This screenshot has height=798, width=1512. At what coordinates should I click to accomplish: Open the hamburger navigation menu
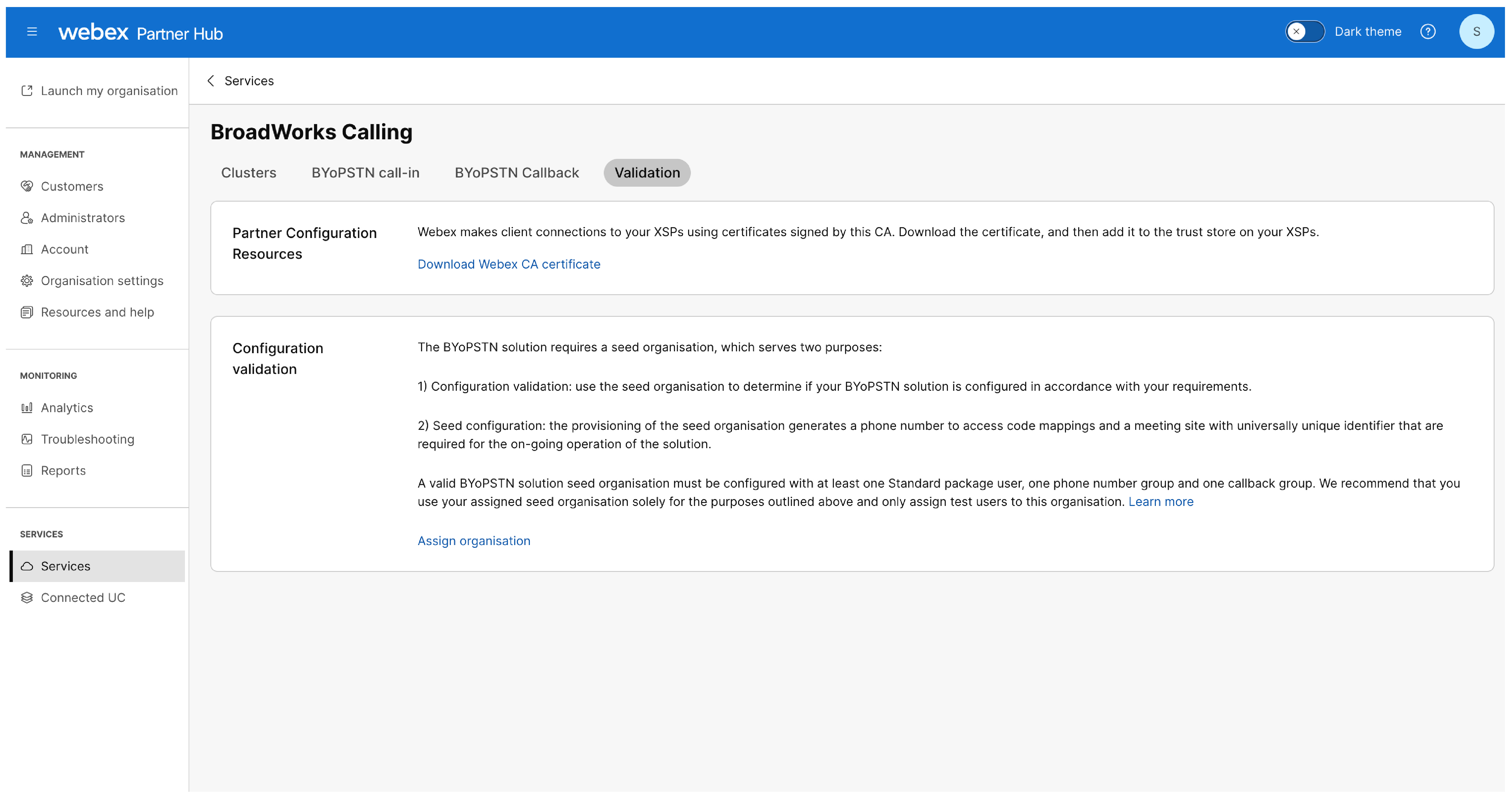pos(32,32)
